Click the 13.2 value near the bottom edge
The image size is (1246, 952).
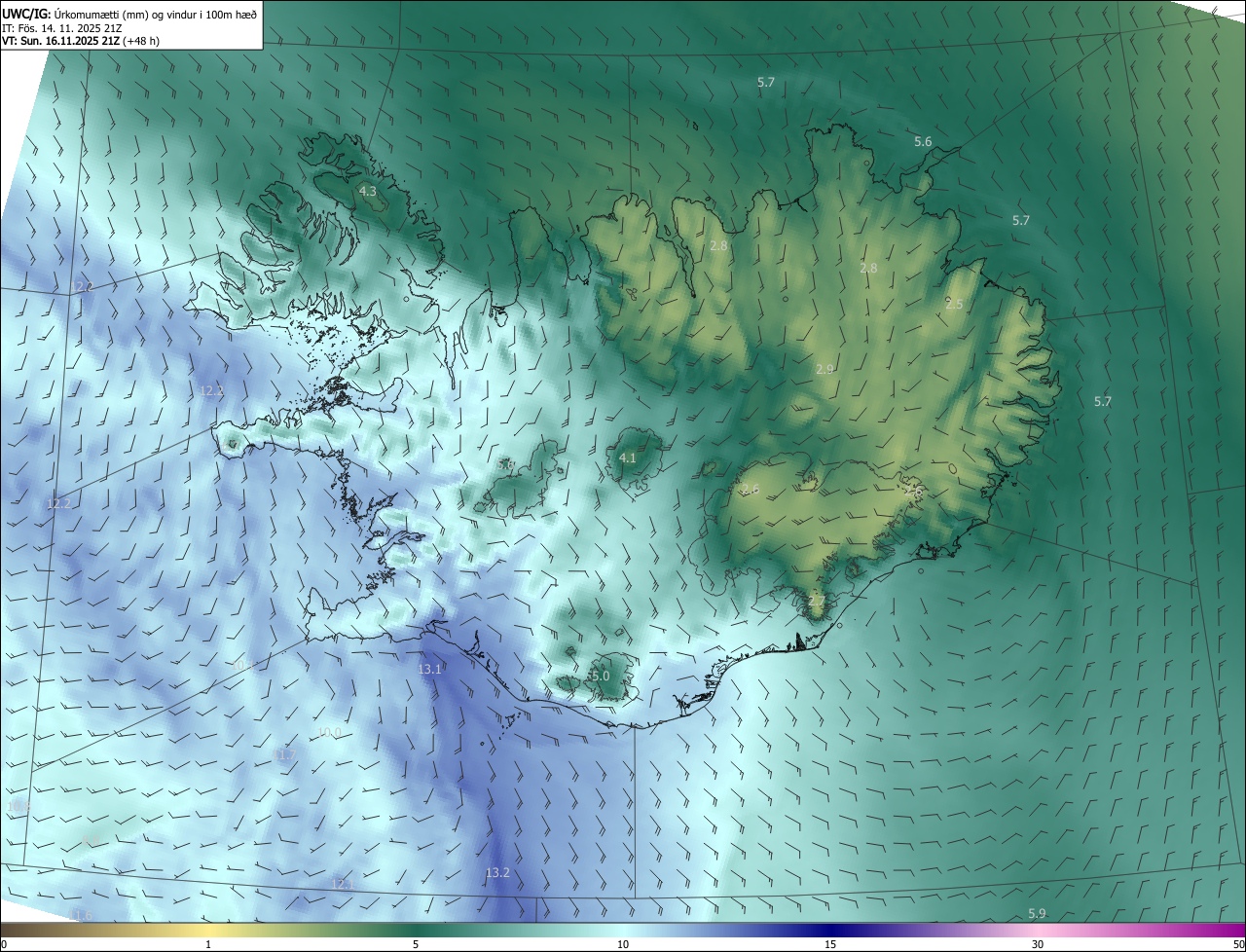coord(497,872)
